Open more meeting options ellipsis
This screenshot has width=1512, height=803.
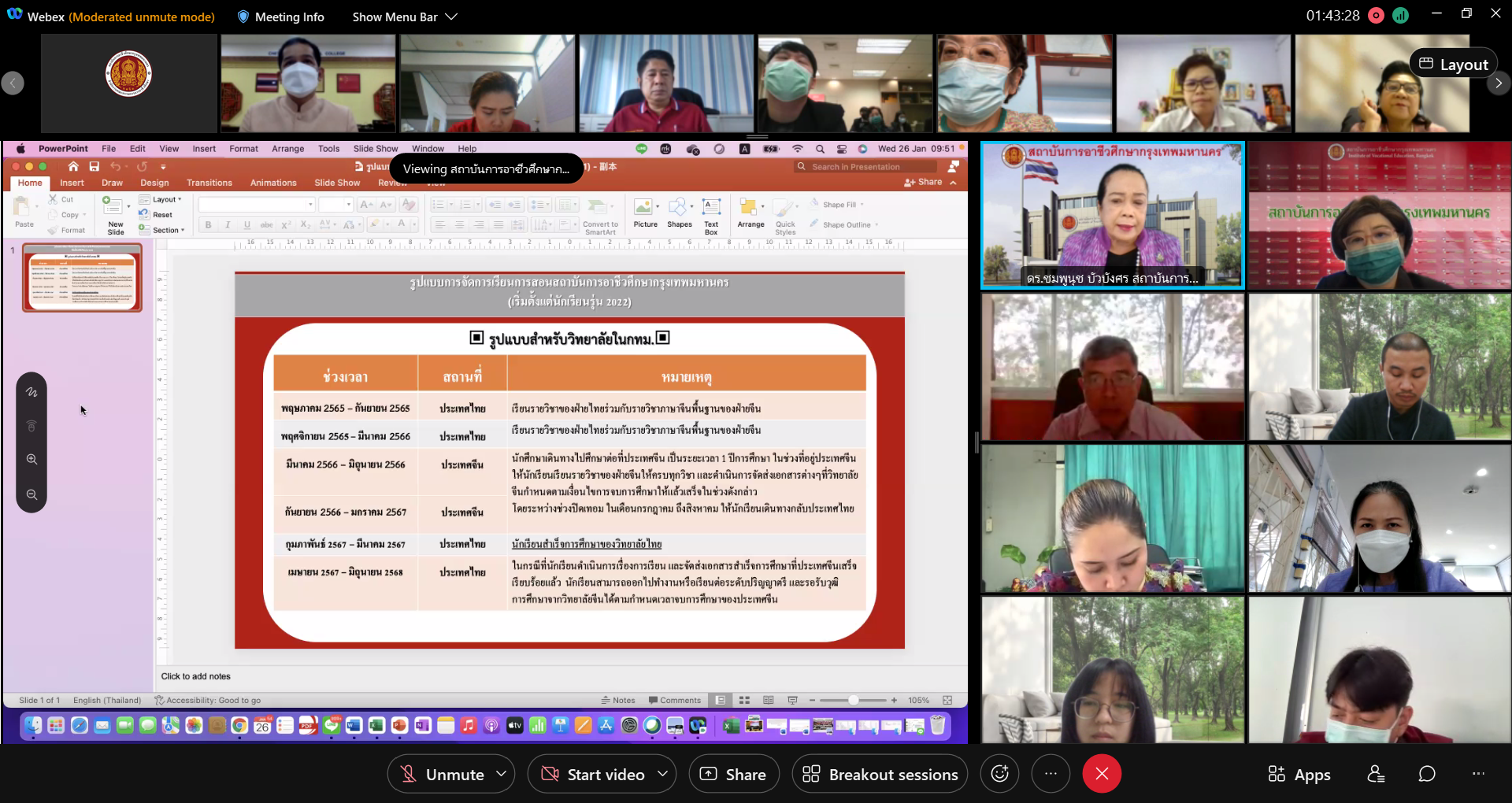point(1051,774)
